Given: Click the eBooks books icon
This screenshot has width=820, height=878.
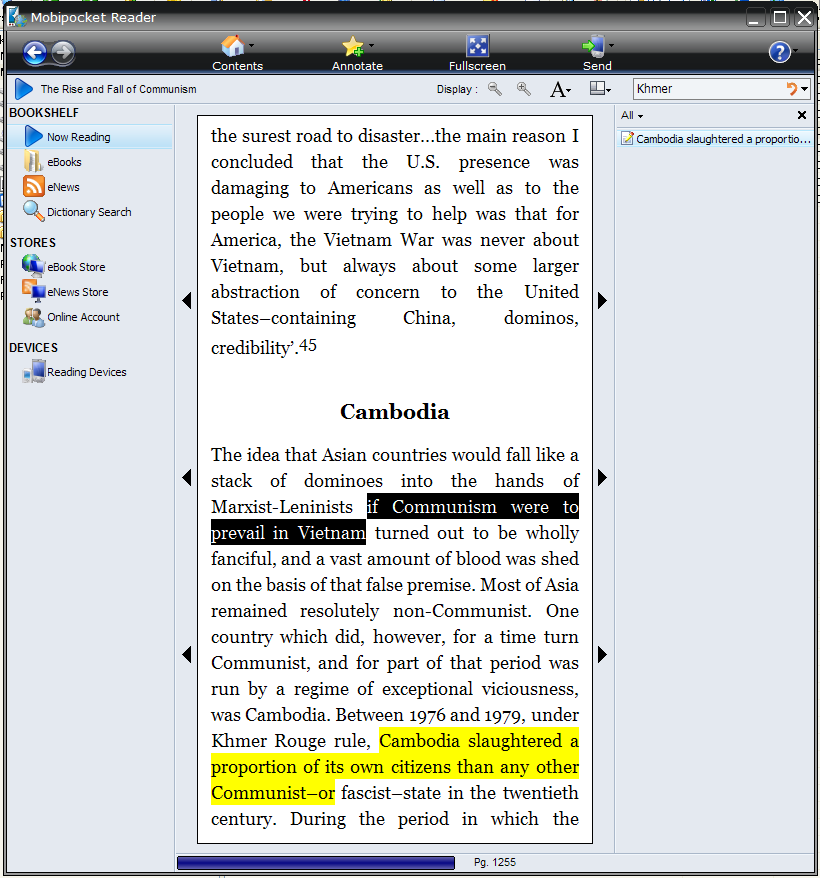Looking at the screenshot, I should tap(33, 162).
